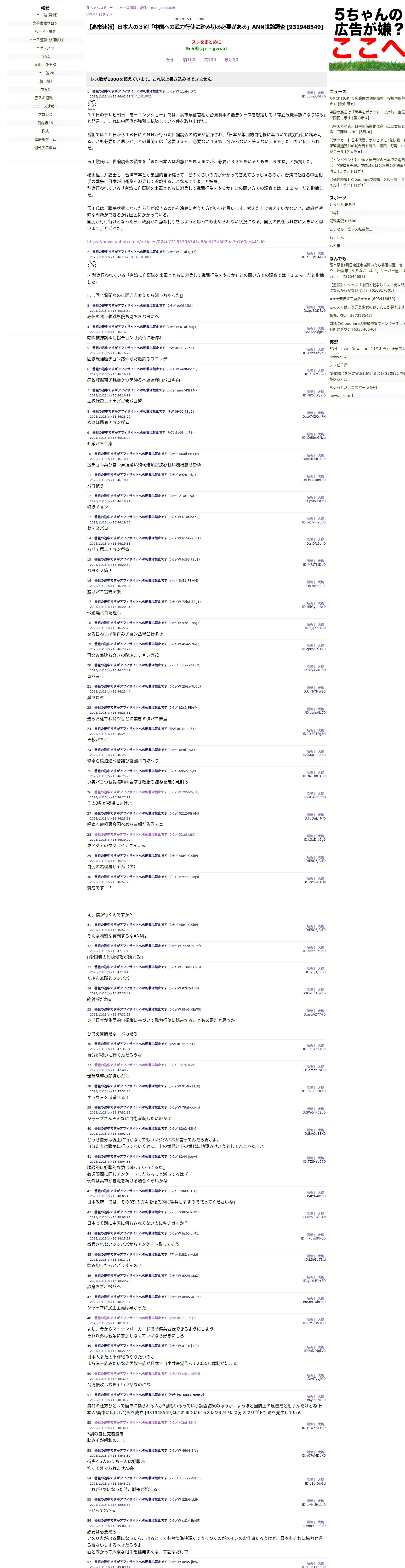
Task: Click 大砲 on post 5
Action: tap(321, 349)
